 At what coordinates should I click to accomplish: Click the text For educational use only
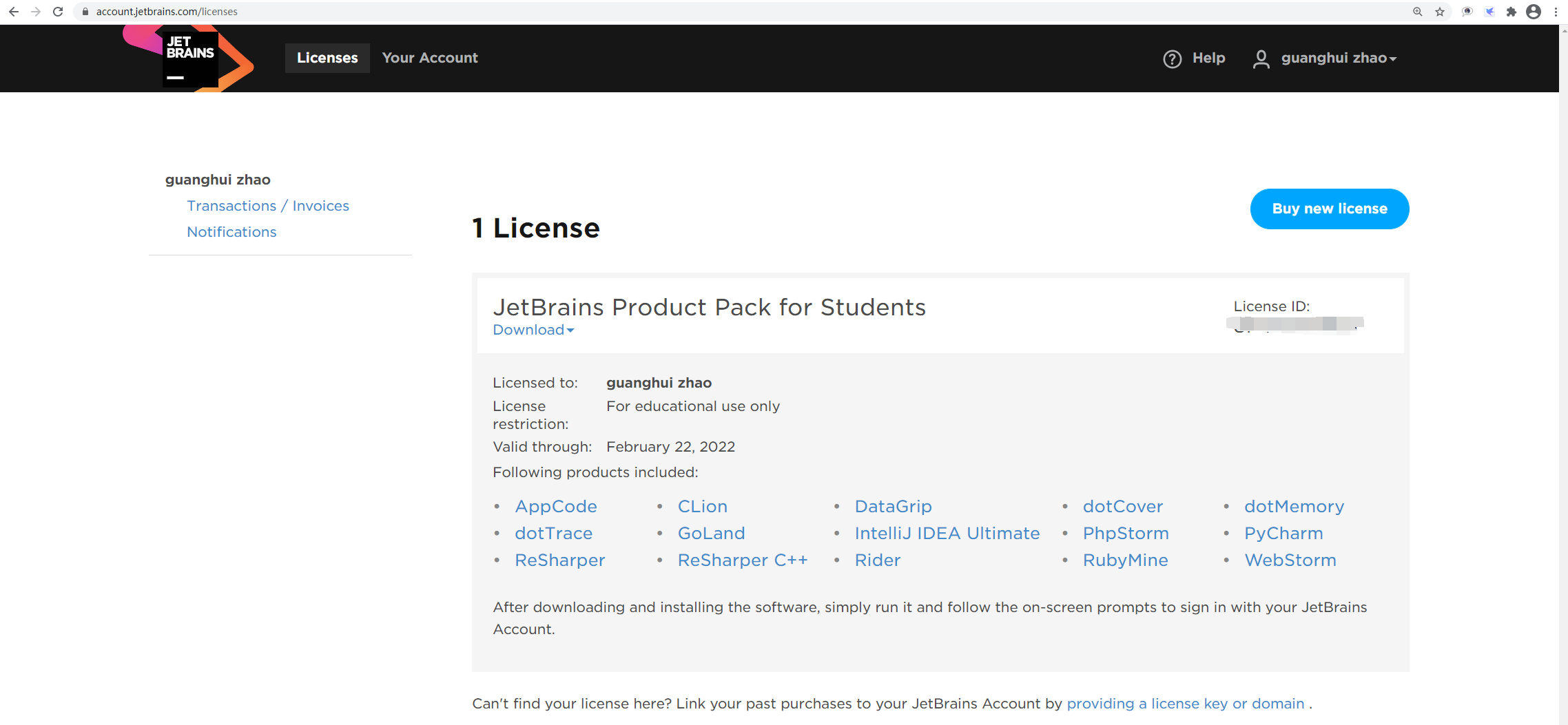[x=693, y=406]
